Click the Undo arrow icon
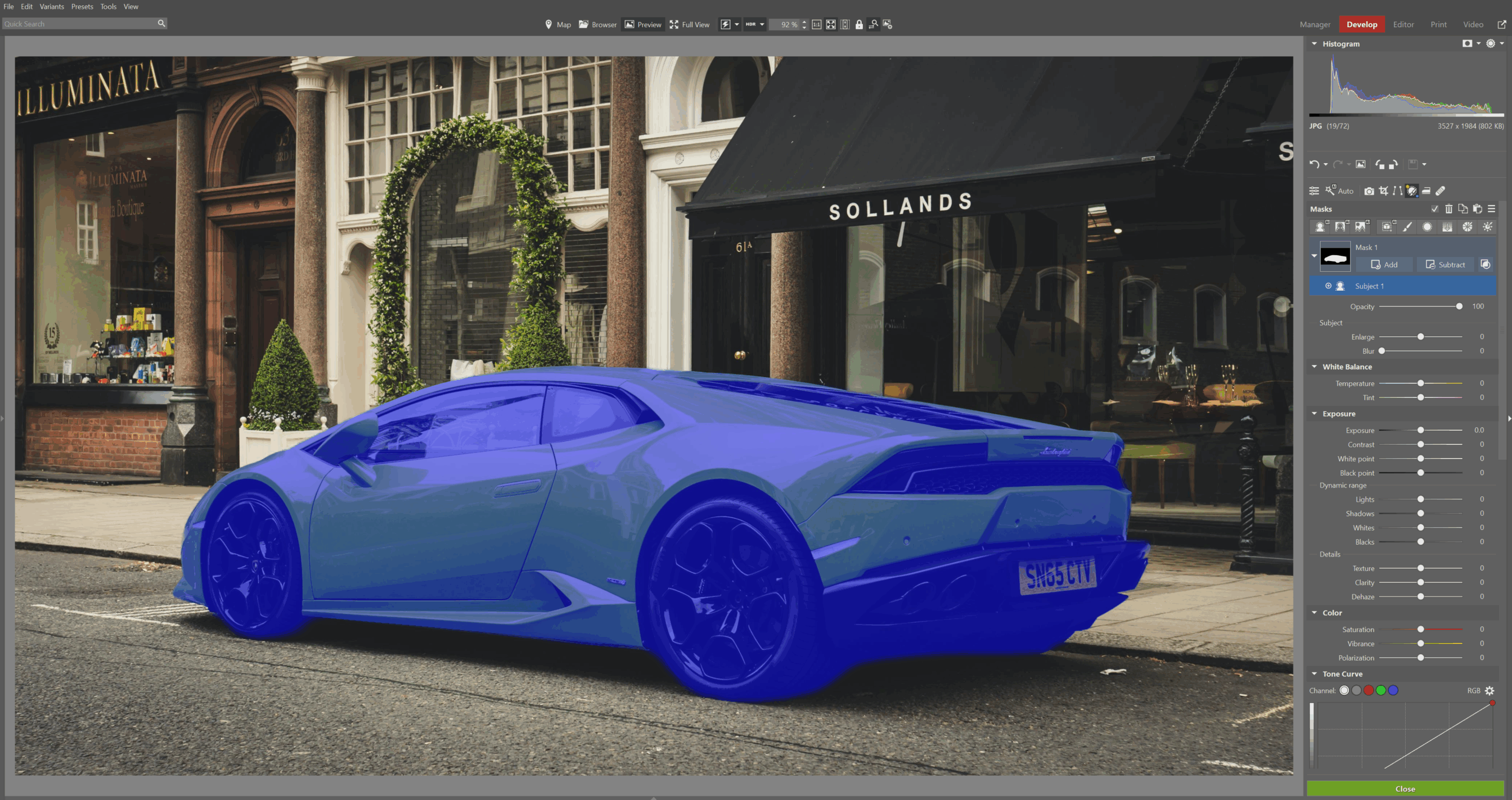This screenshot has height=800, width=1512. coord(1314,164)
